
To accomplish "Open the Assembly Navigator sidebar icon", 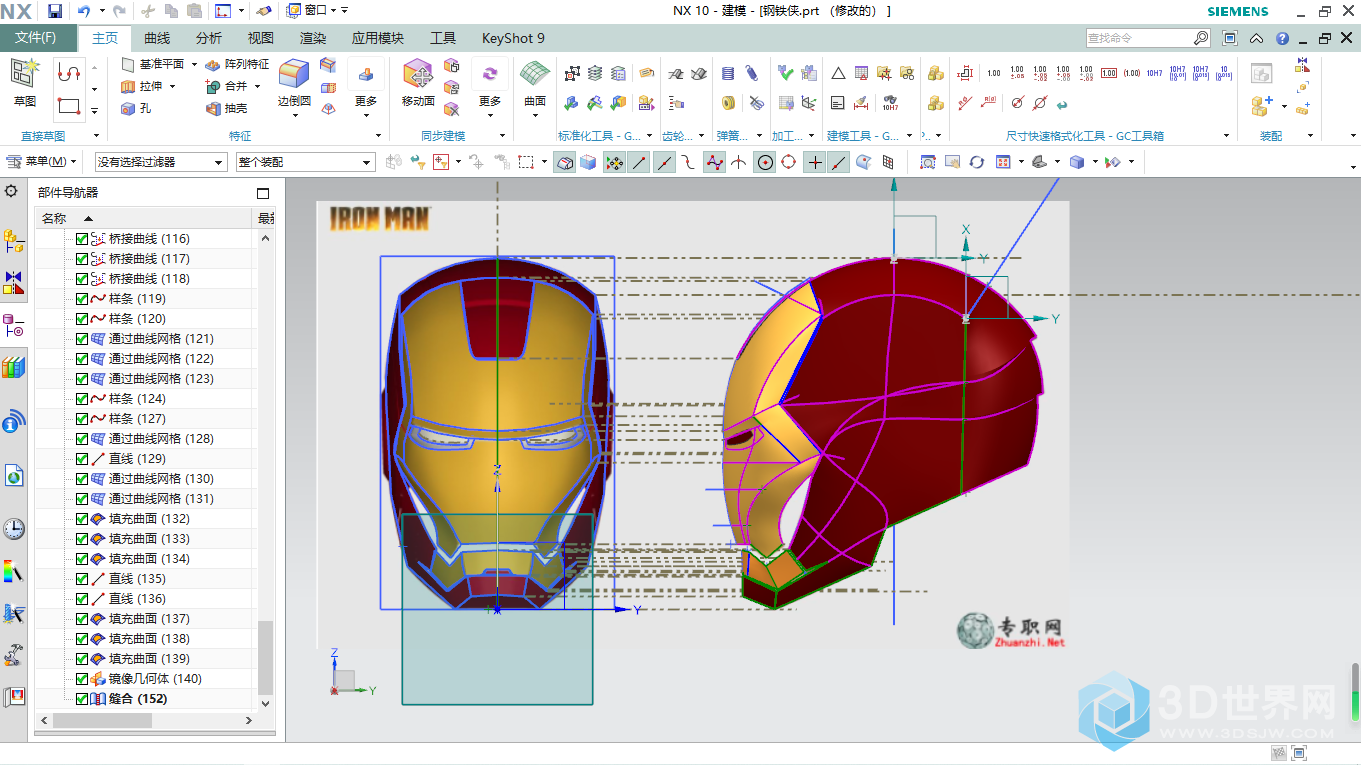I will tap(14, 239).
